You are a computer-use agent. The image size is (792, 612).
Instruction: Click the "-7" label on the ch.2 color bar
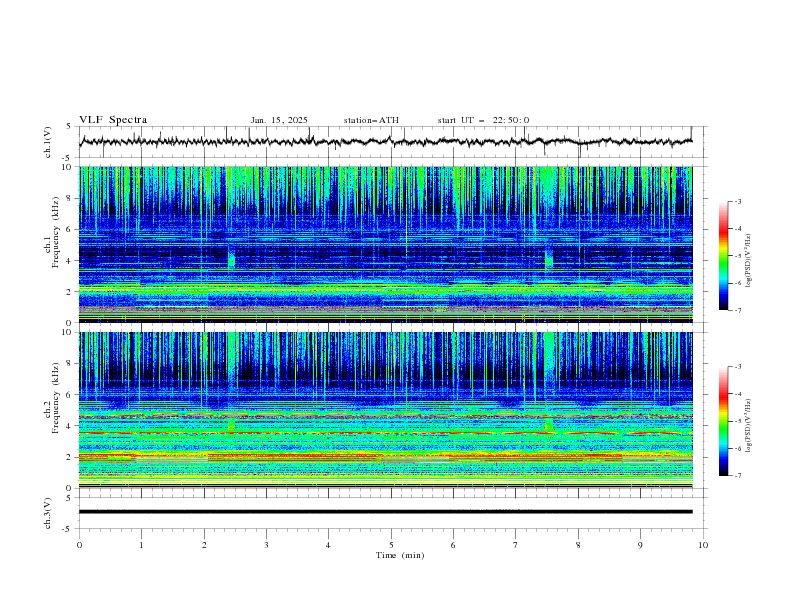pos(738,476)
